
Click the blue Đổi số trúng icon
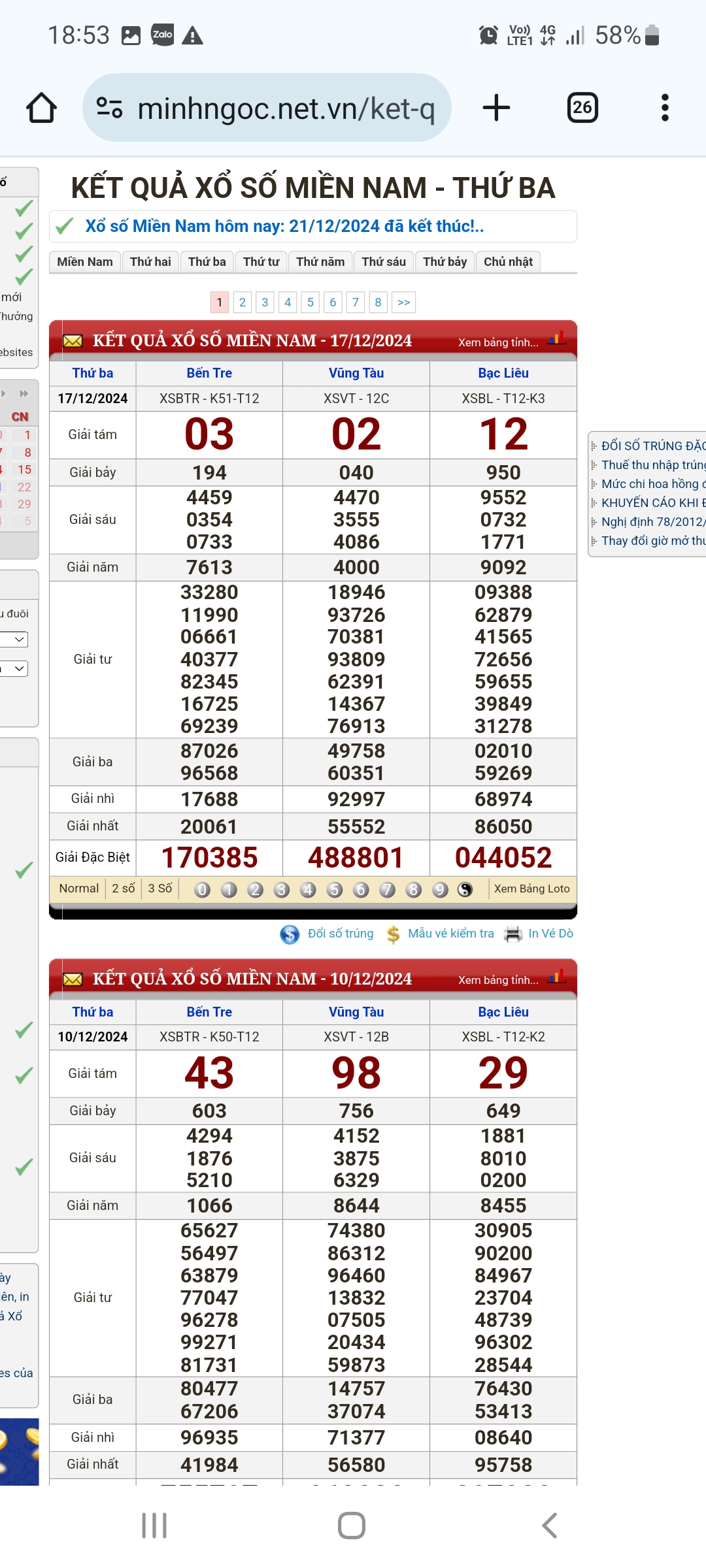tap(290, 934)
